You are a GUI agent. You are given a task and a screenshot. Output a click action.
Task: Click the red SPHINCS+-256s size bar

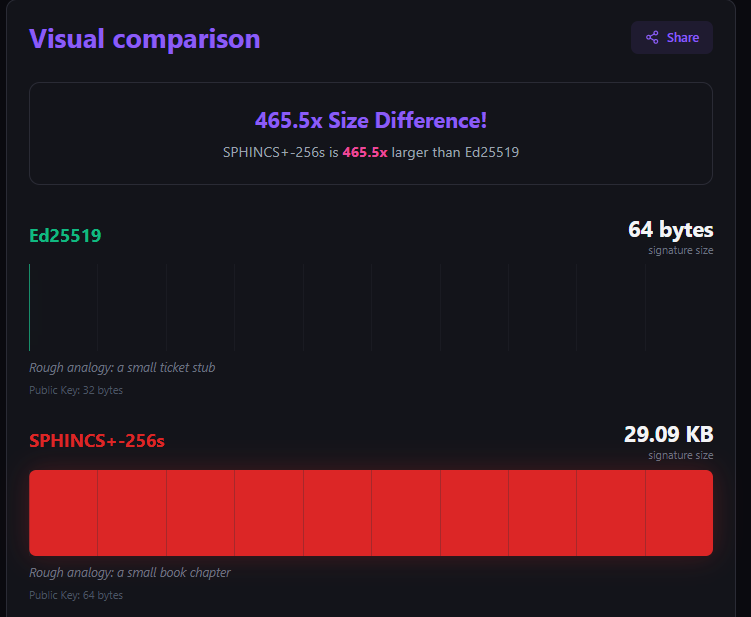[x=371, y=513]
